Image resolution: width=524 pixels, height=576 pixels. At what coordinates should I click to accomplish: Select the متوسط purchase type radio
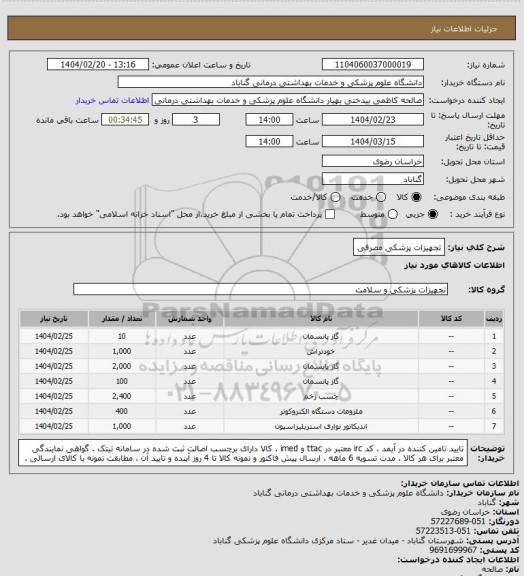[393, 214]
